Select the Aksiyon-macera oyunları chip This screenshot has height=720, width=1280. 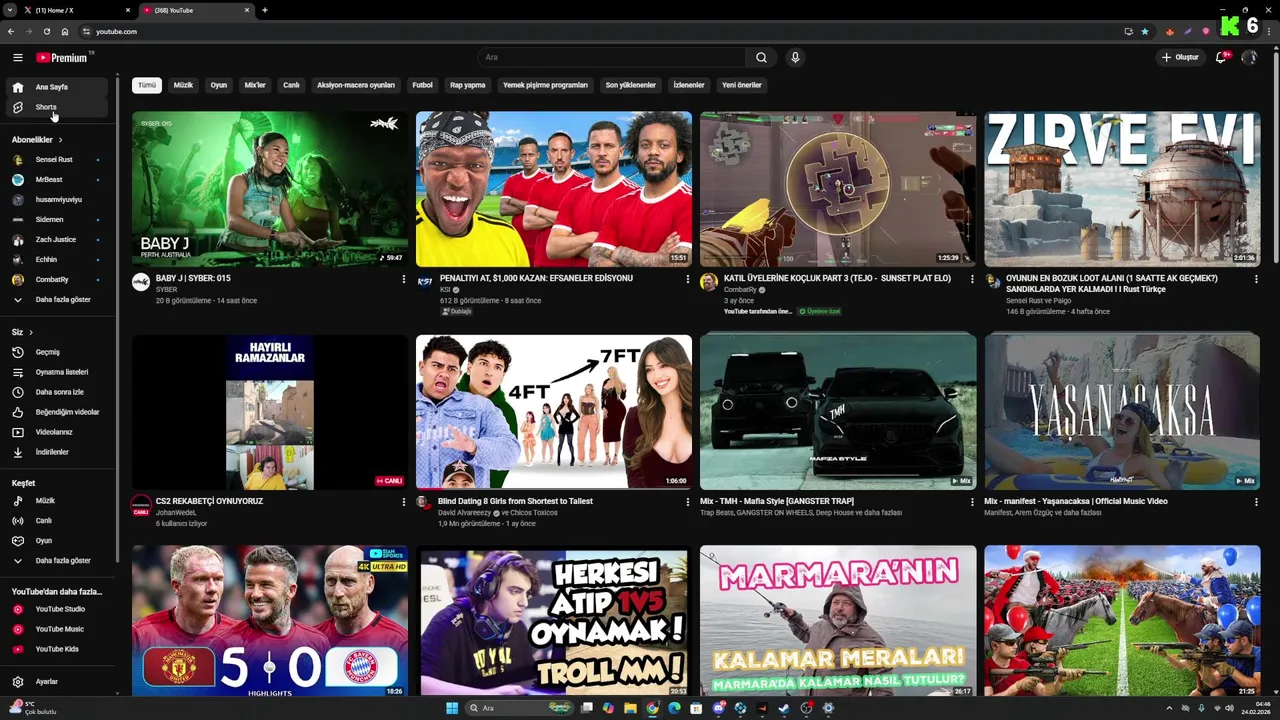click(356, 85)
